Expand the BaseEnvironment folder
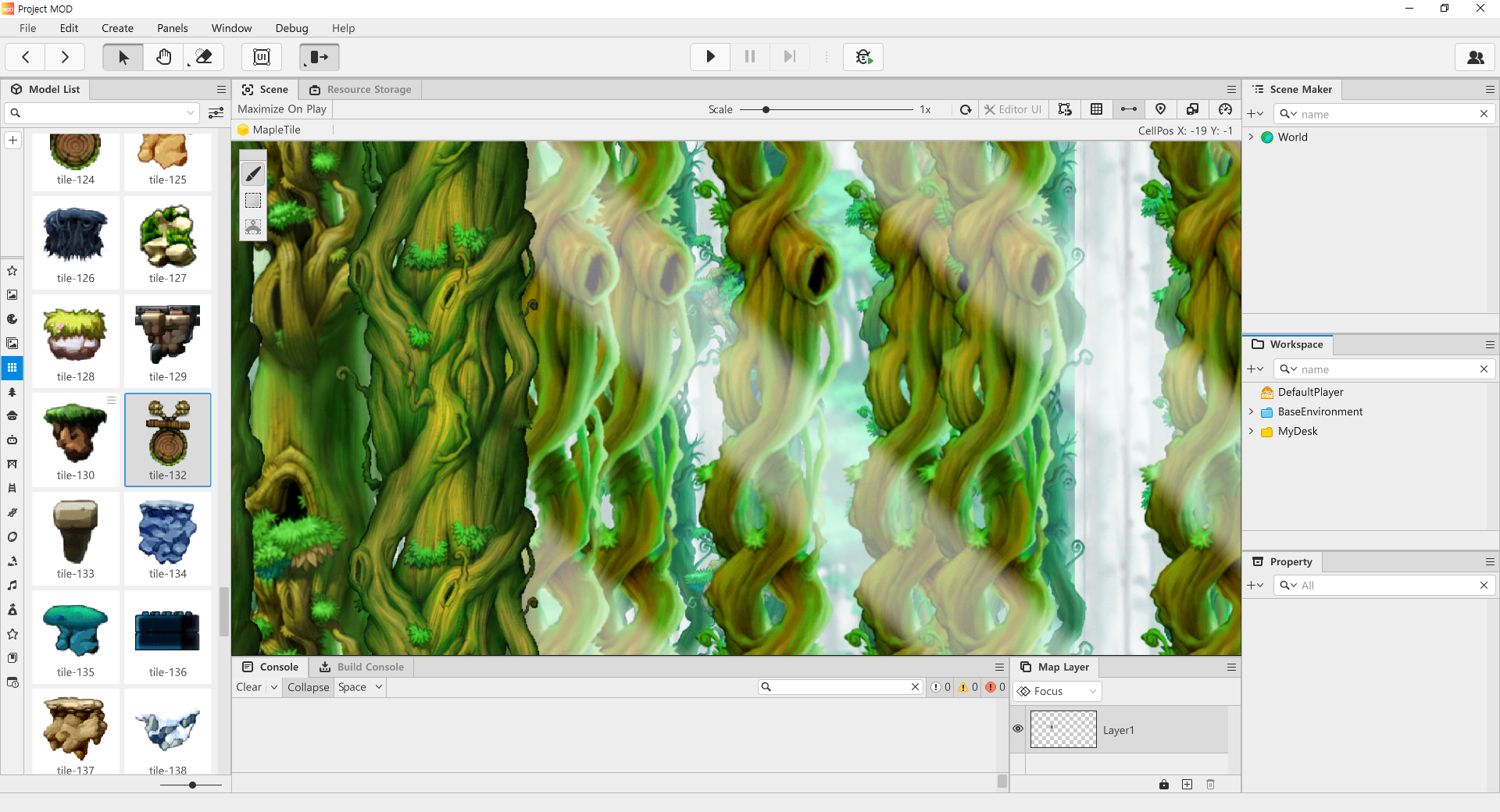Image resolution: width=1500 pixels, height=812 pixels. 1252,411
